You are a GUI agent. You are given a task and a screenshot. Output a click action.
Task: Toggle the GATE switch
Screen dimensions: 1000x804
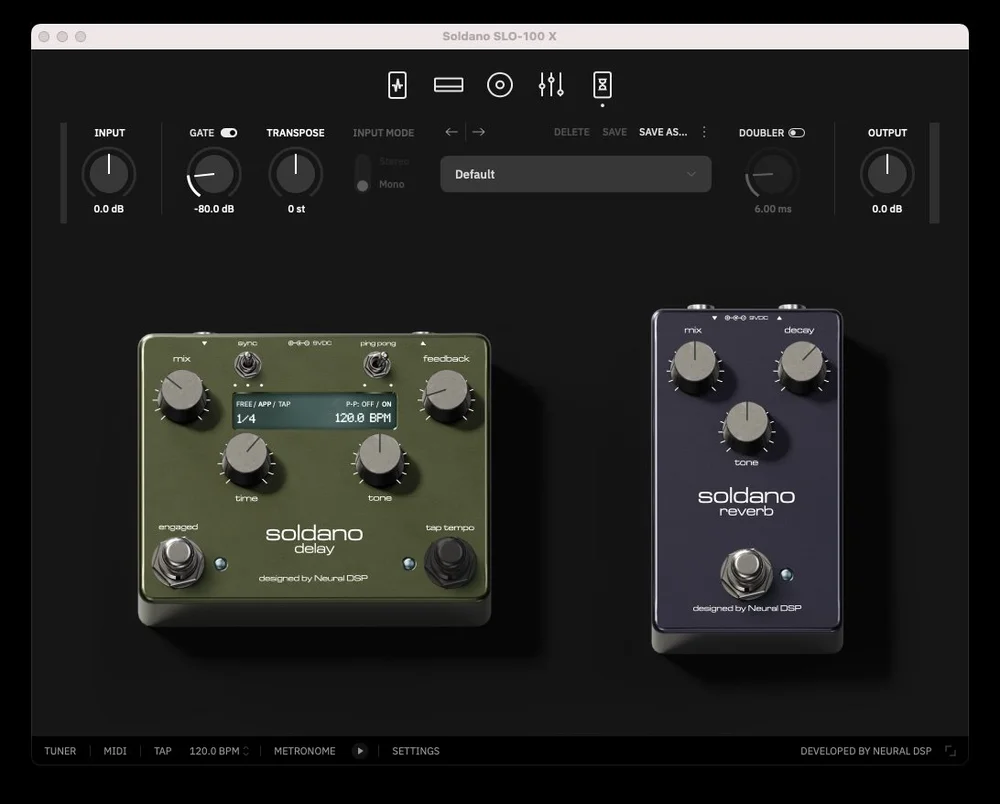coord(231,131)
